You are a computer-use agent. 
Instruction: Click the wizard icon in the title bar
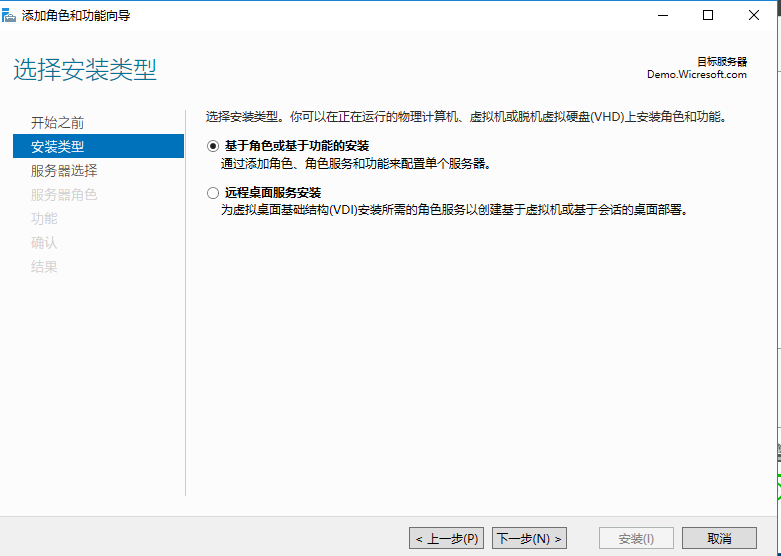pos(8,15)
